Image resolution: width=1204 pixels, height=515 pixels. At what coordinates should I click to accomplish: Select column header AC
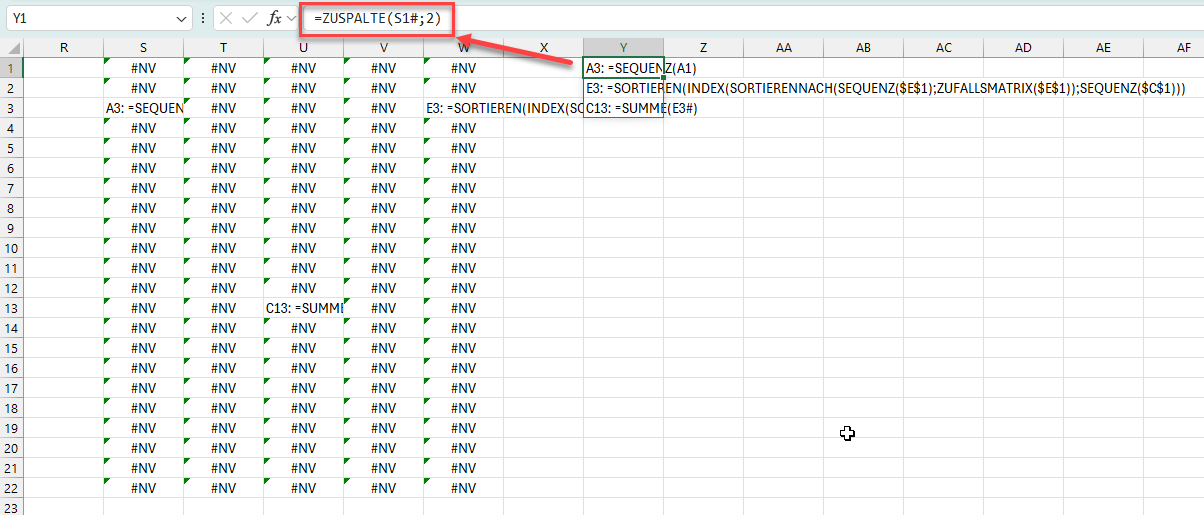(943, 48)
